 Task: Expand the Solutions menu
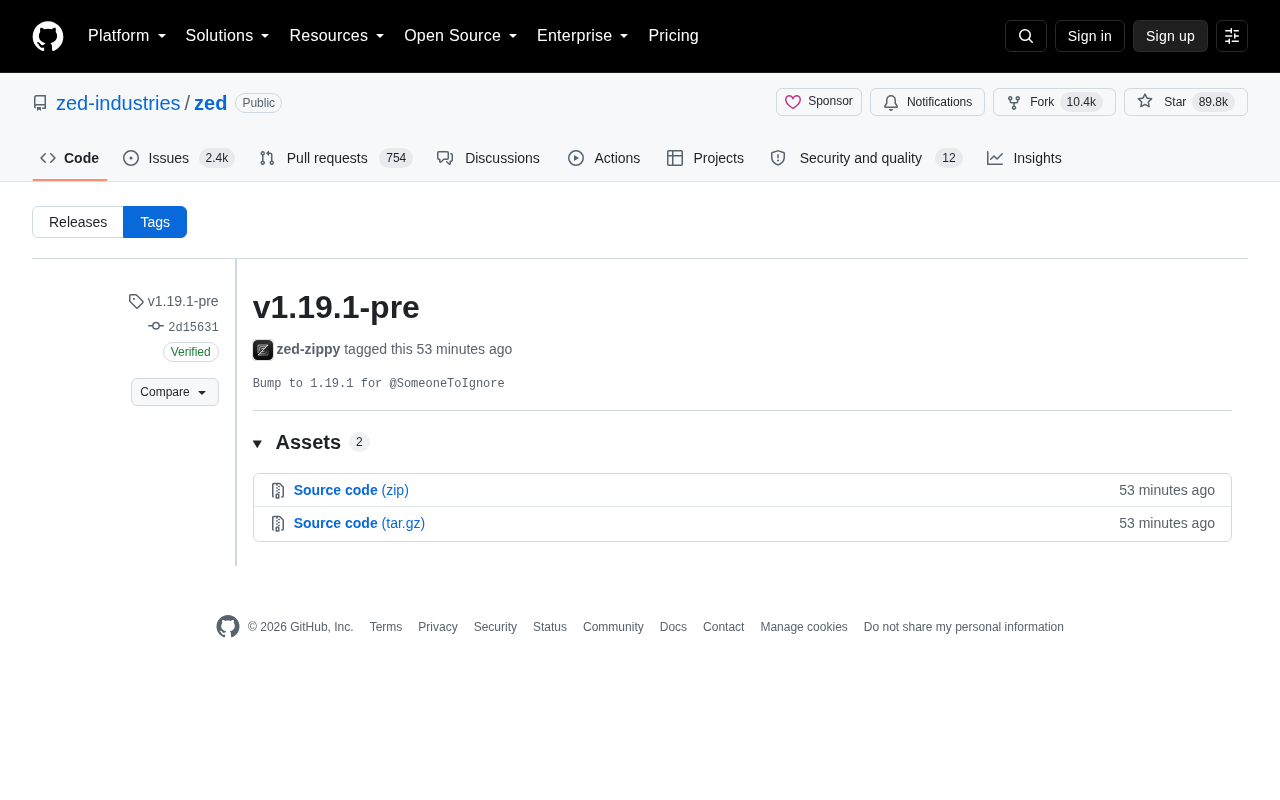[228, 36]
